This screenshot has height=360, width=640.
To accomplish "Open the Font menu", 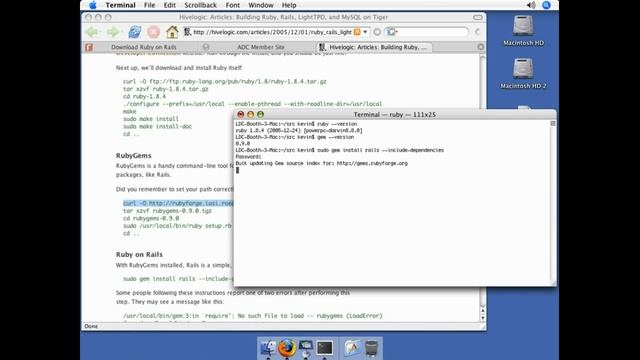I will [x=233, y=5].
